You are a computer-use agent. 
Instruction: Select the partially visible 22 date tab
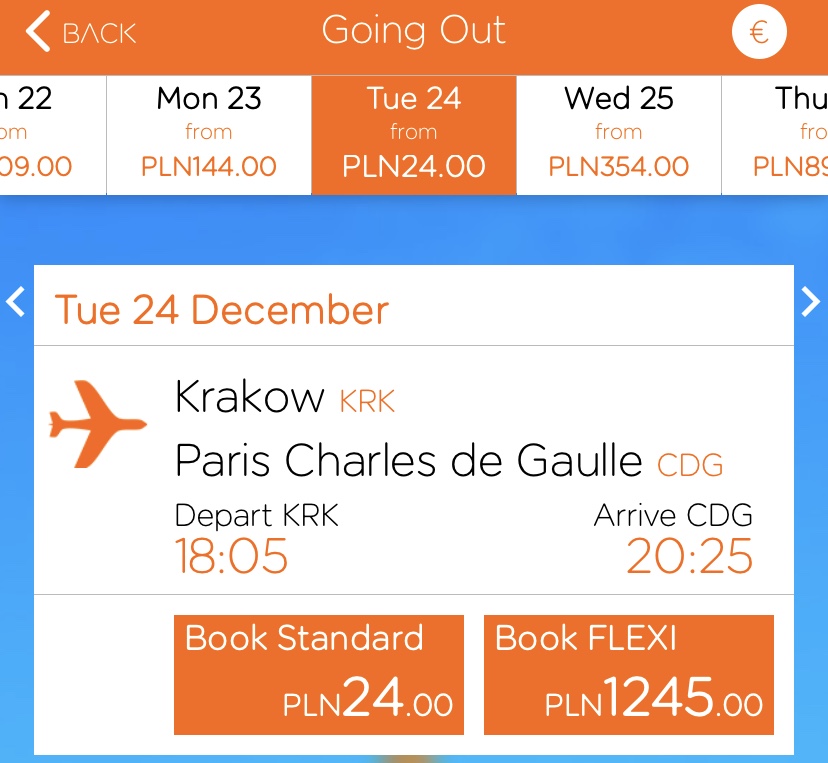[53, 135]
